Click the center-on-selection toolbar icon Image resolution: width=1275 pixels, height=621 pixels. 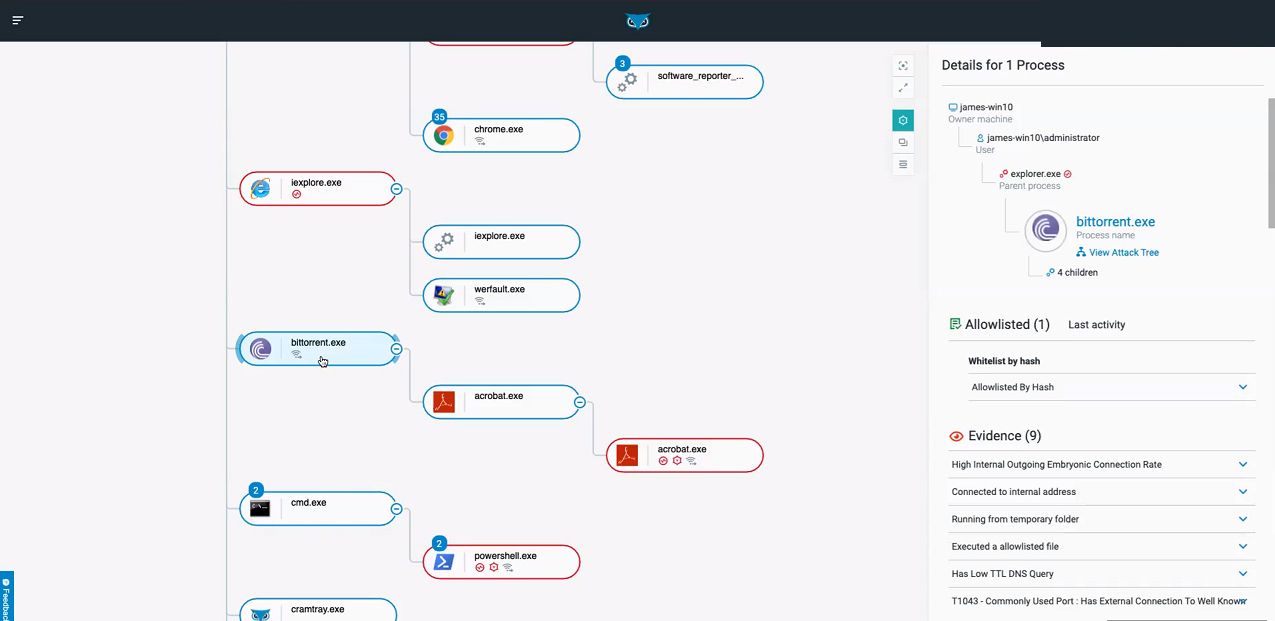pyautogui.click(x=903, y=66)
